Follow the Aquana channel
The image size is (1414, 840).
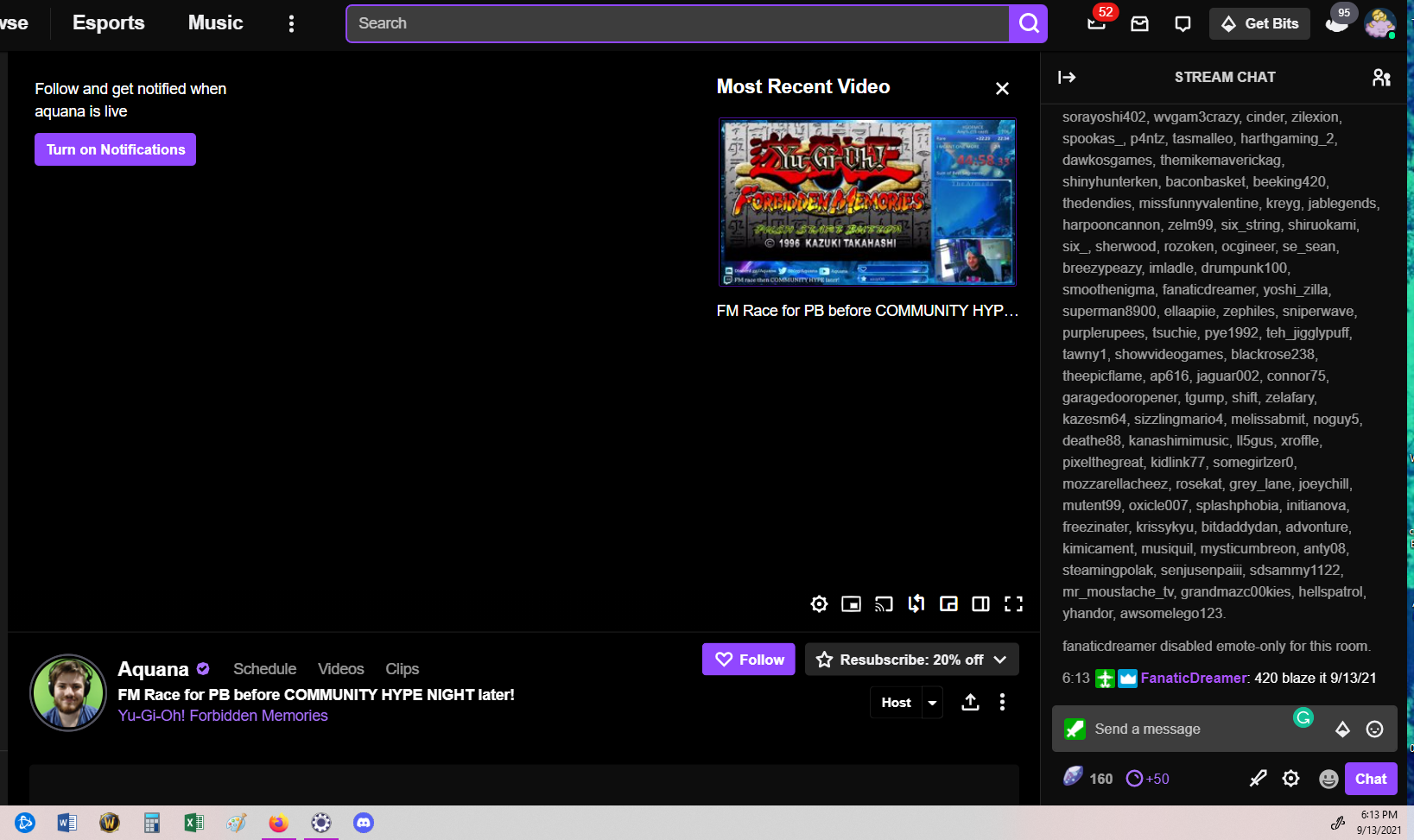coord(748,660)
